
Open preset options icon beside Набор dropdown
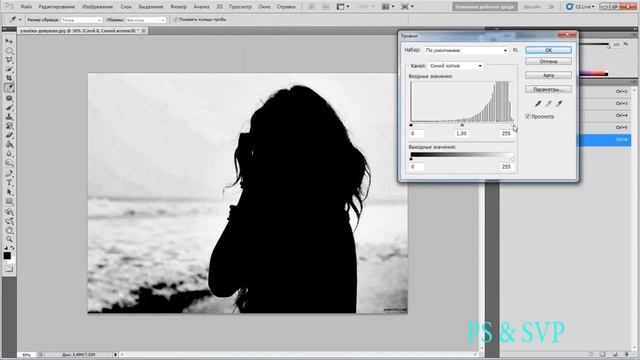[x=516, y=50]
